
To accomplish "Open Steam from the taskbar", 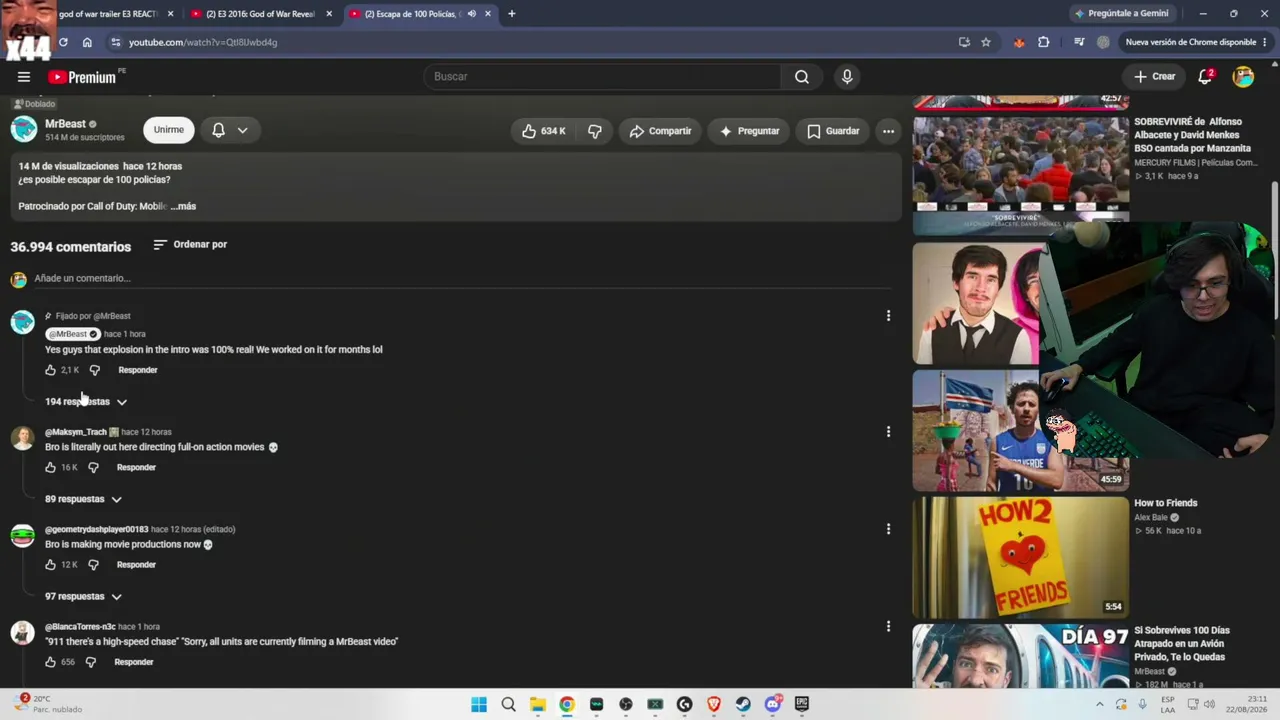I will [x=743, y=704].
